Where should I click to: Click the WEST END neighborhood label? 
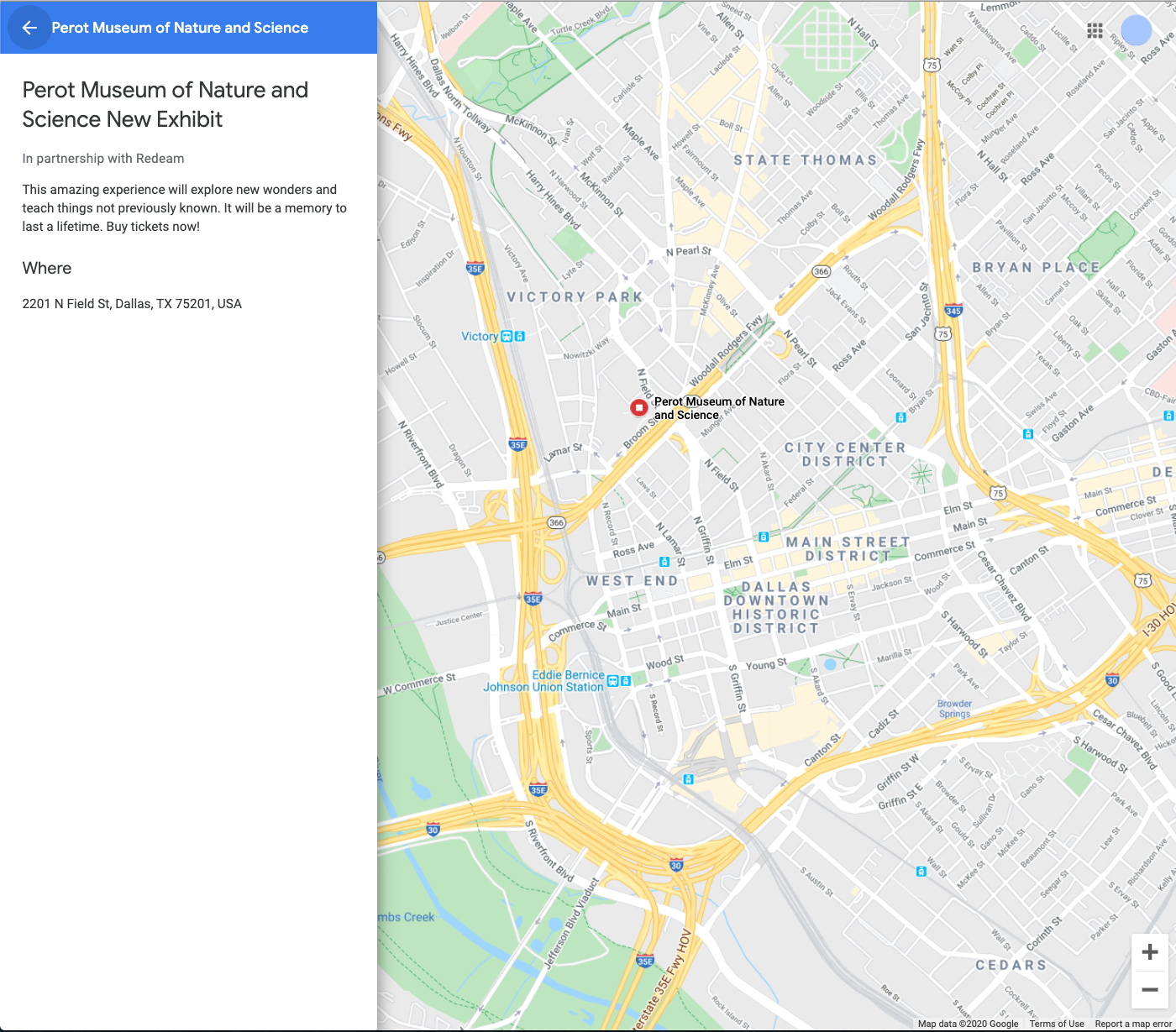632,581
